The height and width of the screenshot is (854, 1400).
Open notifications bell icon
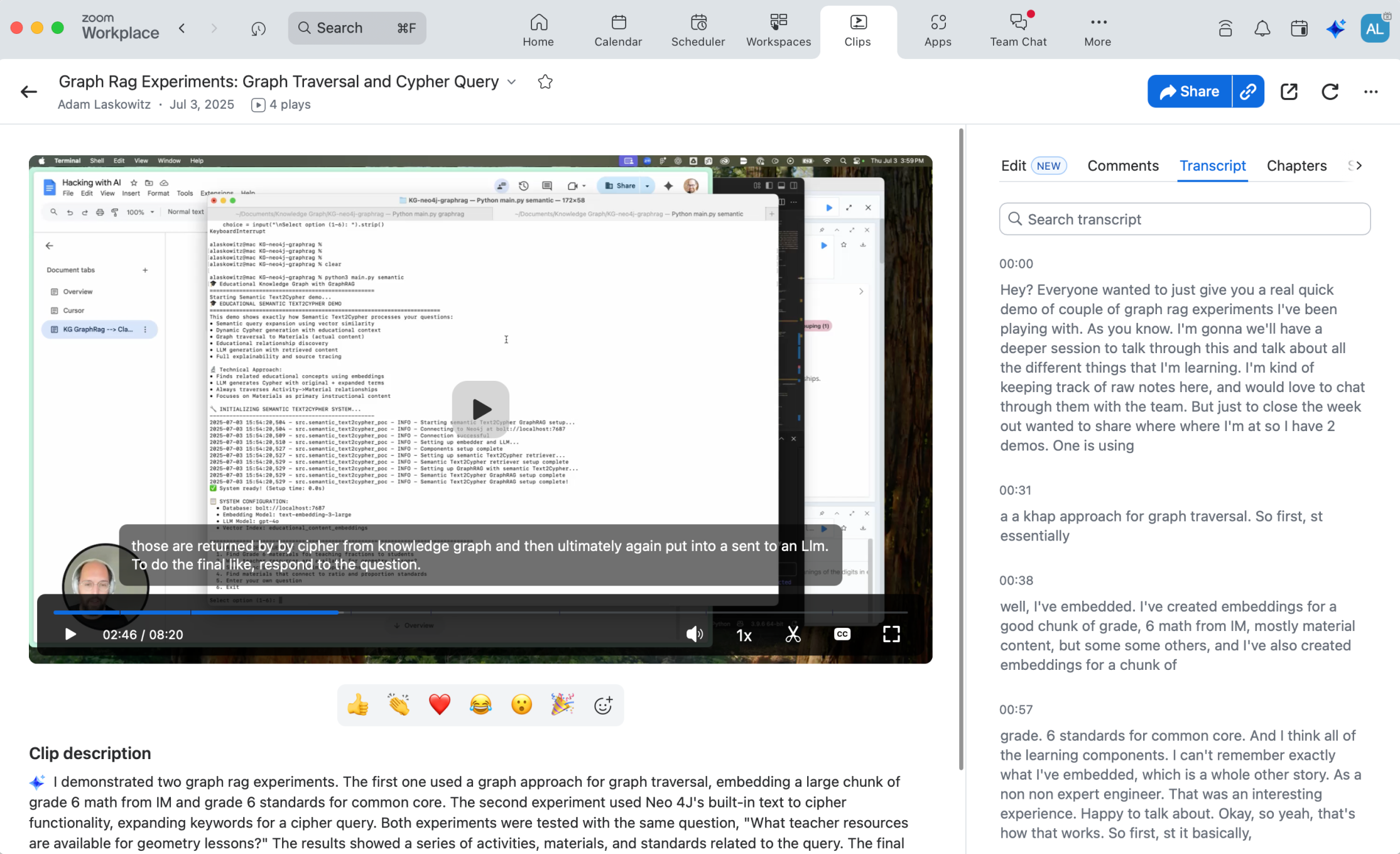[1262, 28]
